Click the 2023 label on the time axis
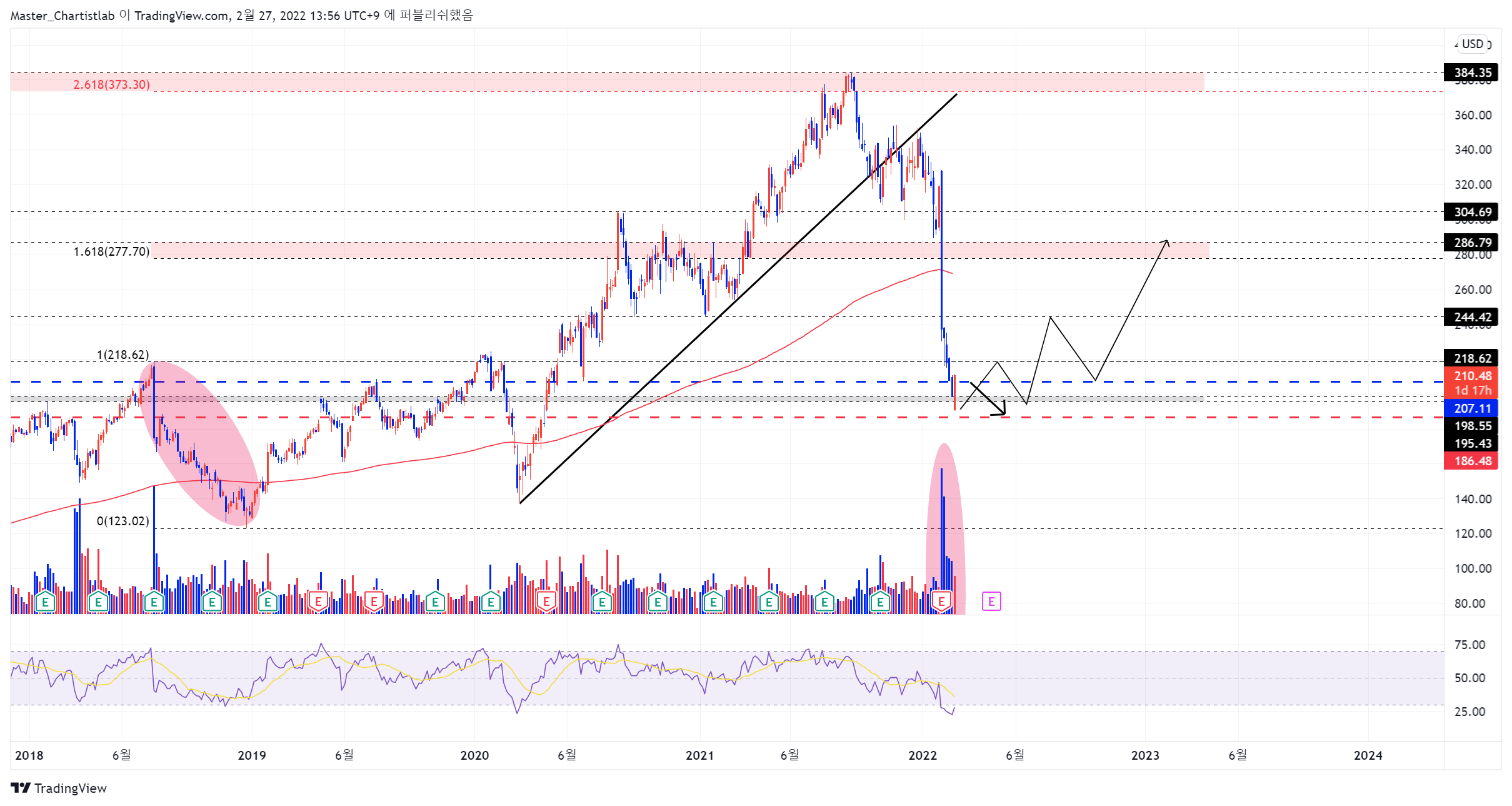The height and width of the screenshot is (806, 1512). coord(1146,755)
